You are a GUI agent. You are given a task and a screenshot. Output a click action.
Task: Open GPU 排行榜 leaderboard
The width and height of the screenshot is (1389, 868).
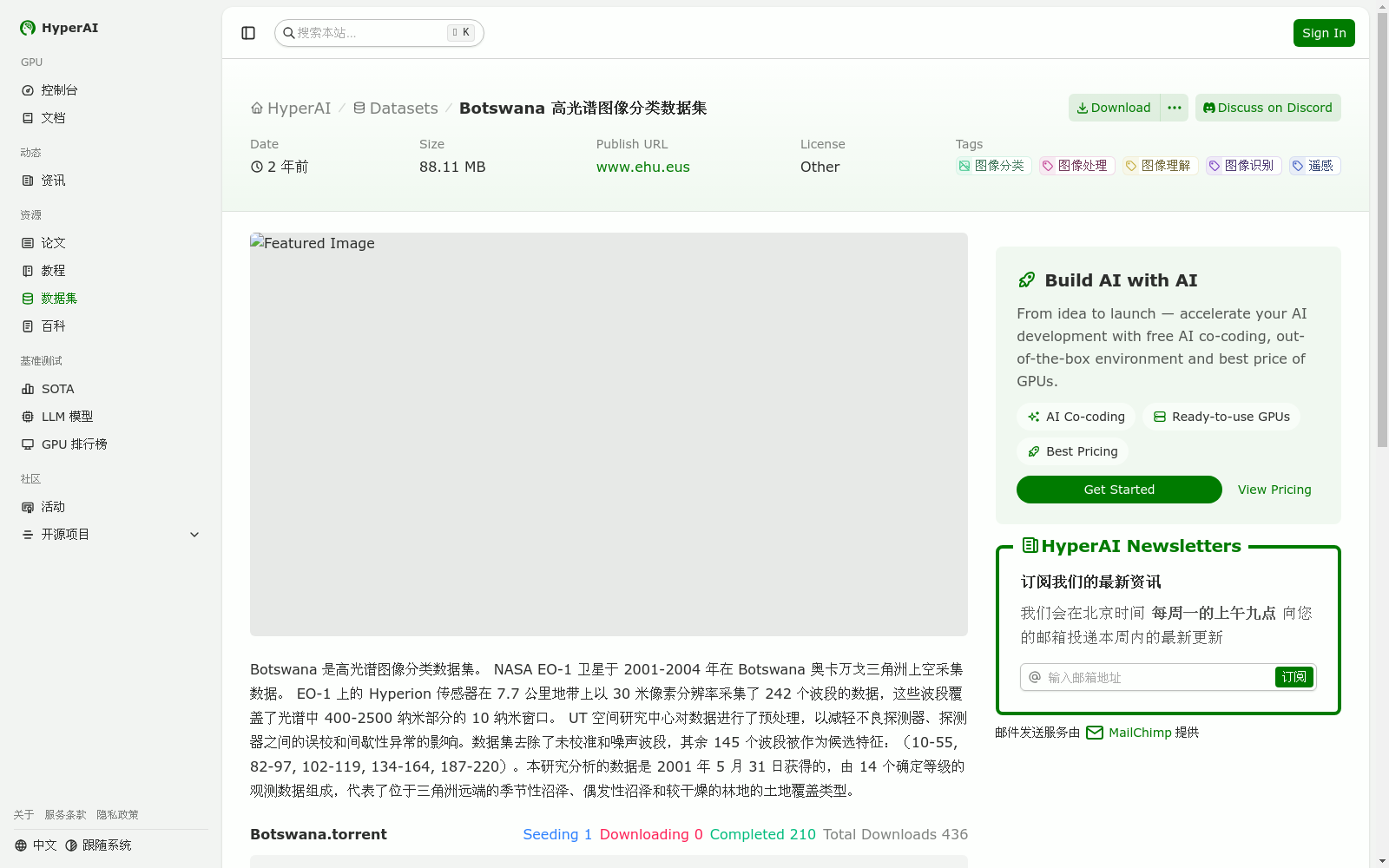pos(111,444)
